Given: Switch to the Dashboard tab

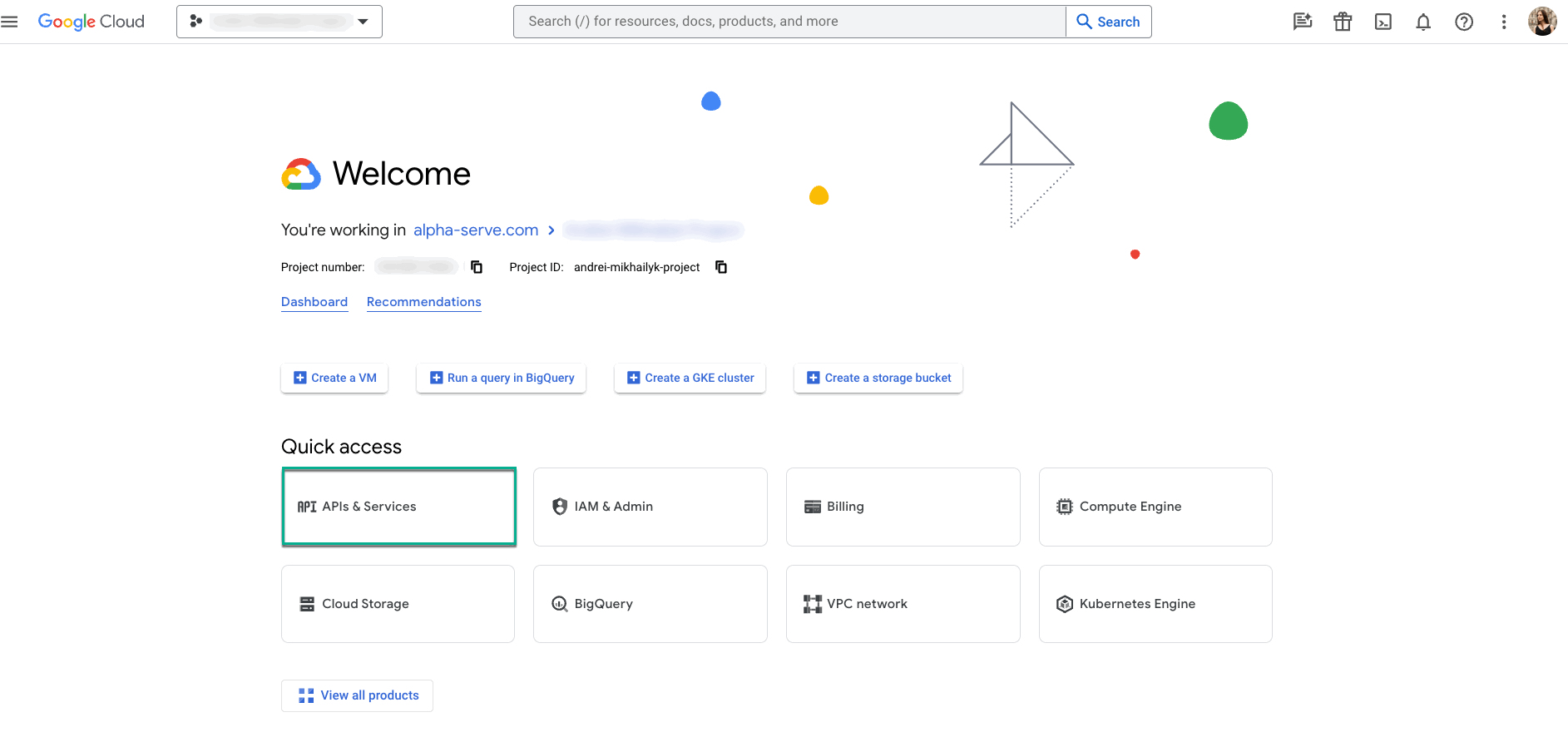Looking at the screenshot, I should 314,302.
